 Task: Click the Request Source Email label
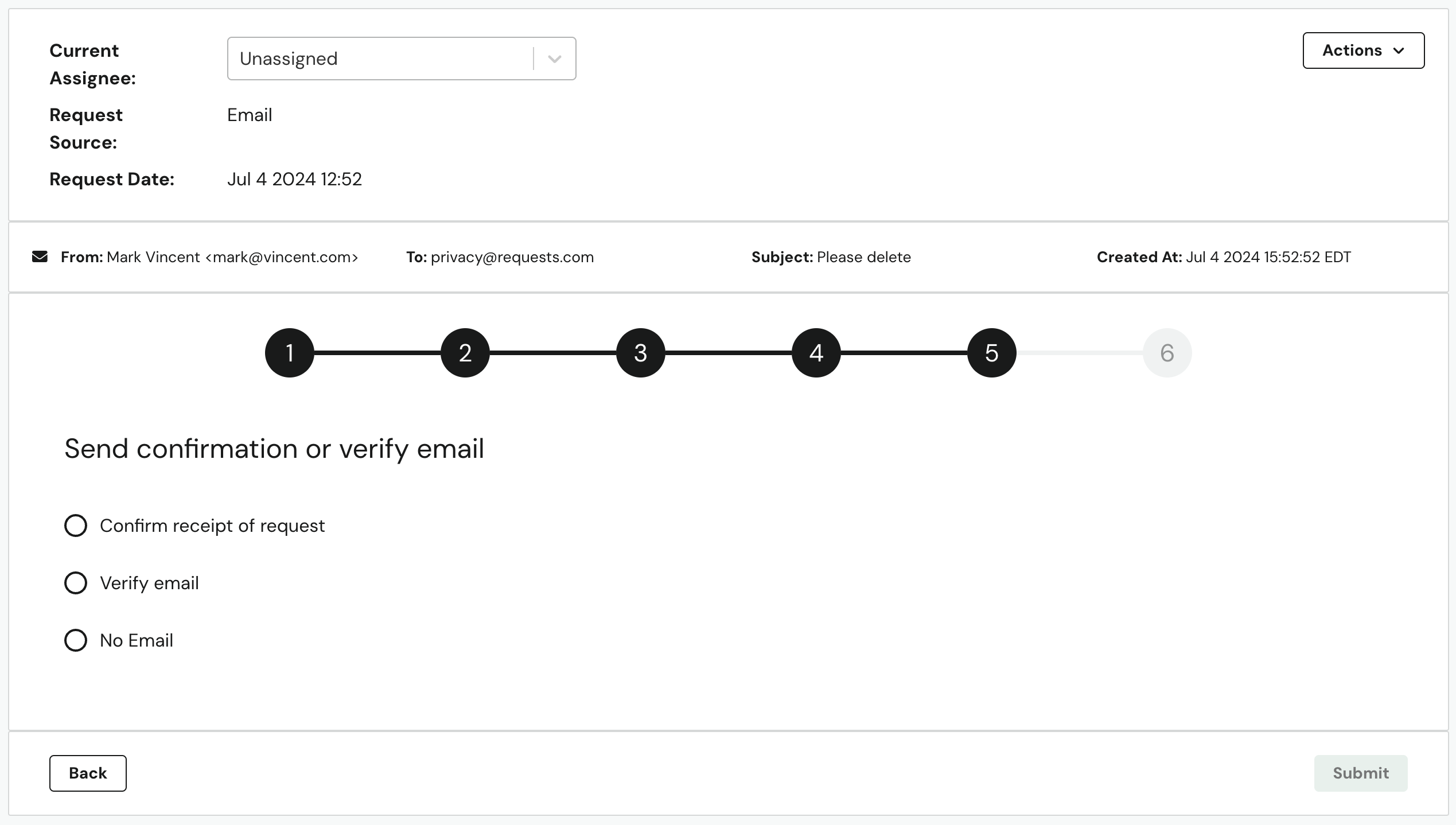pyautogui.click(x=249, y=115)
